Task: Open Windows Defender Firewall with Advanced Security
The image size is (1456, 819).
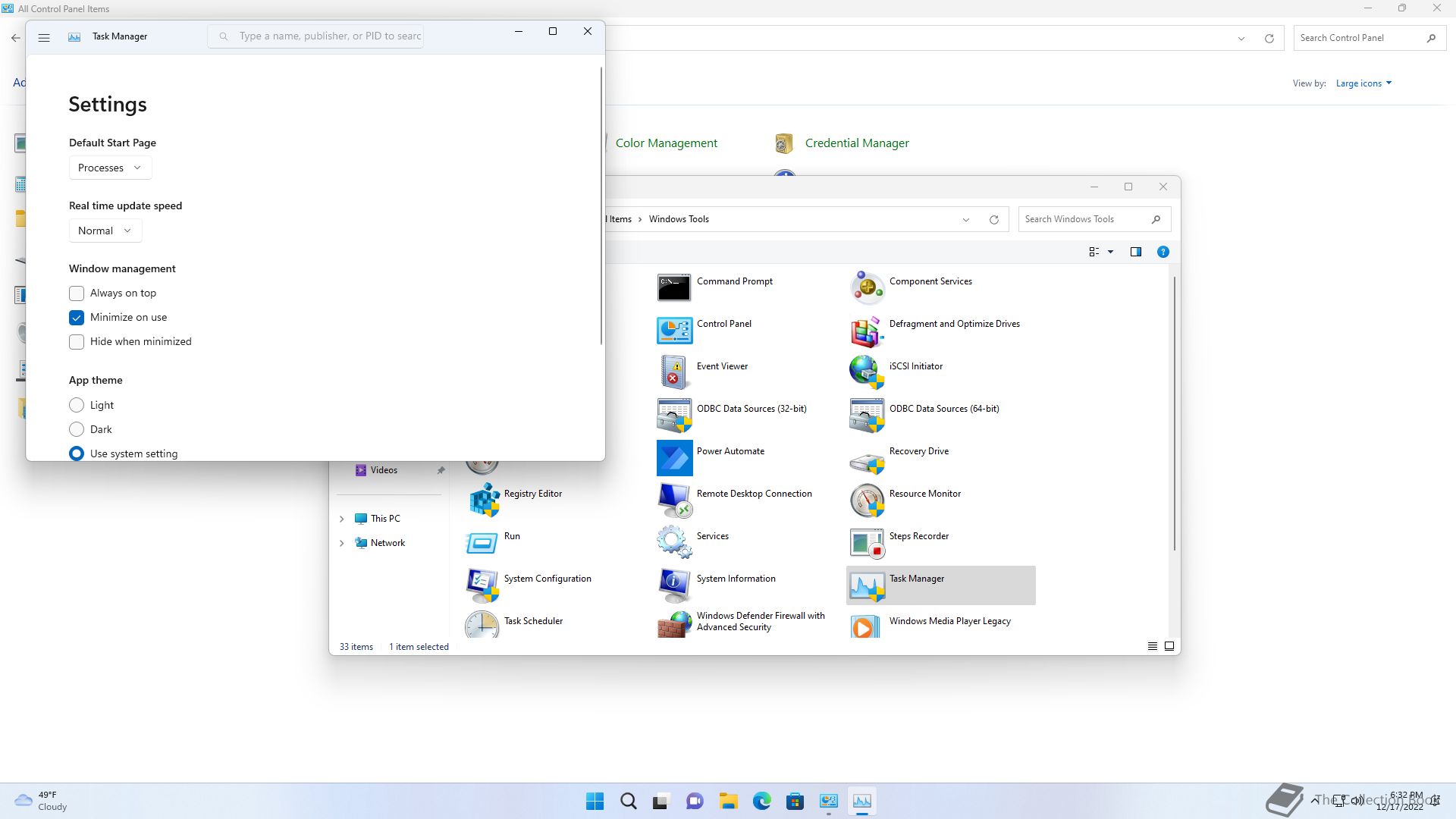Action: [x=674, y=625]
